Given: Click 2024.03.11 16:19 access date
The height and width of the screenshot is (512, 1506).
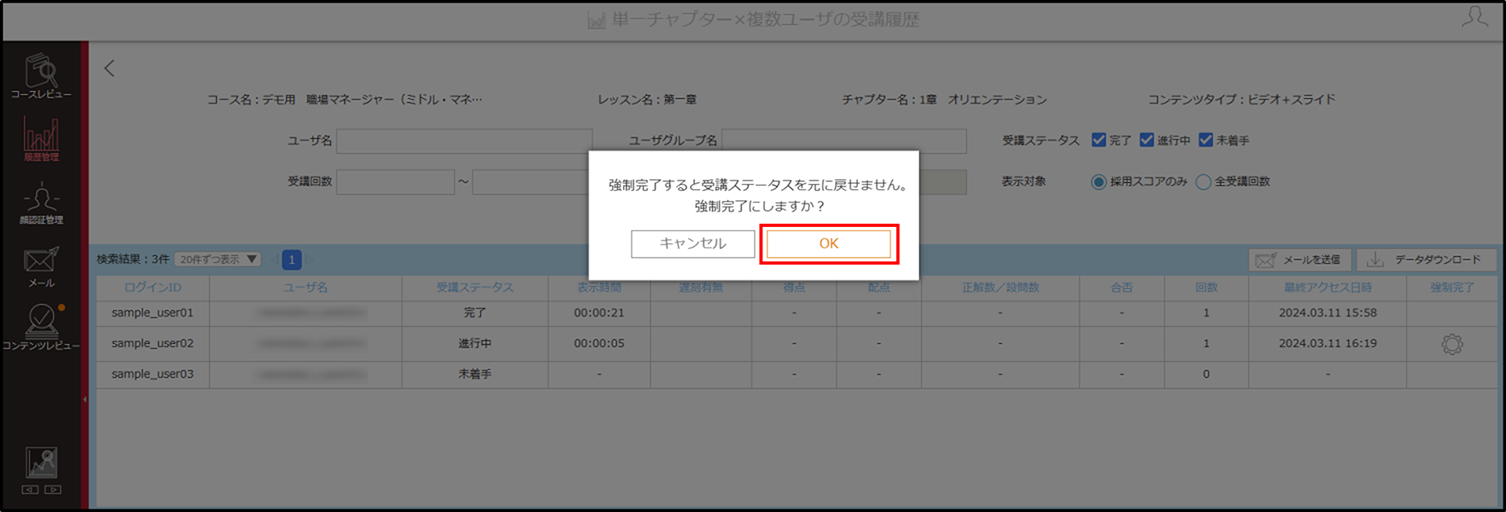Looking at the screenshot, I should 1328,343.
